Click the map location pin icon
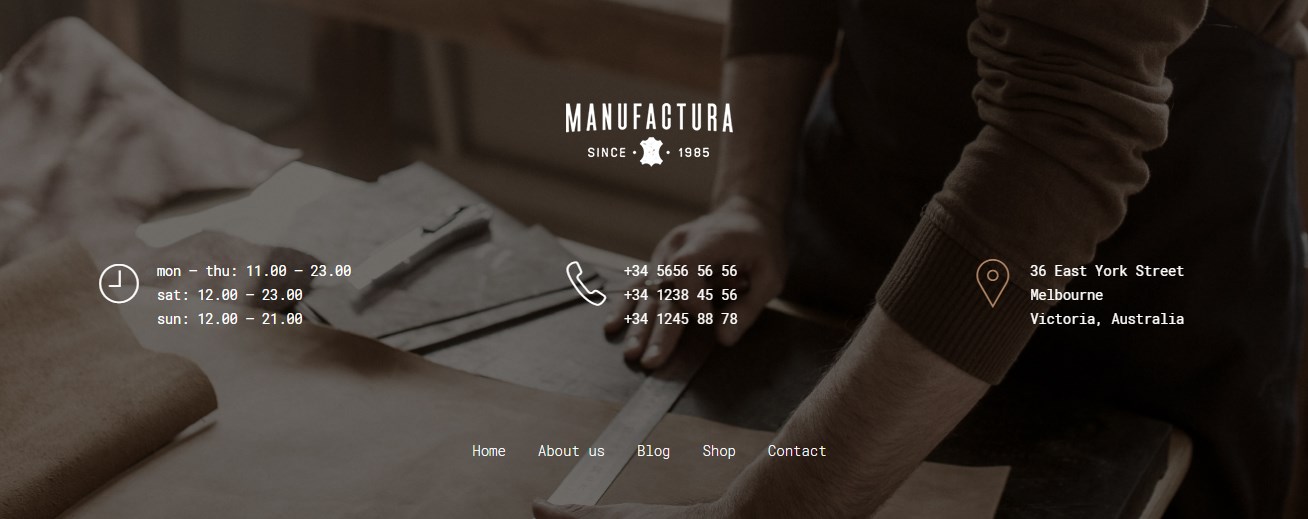 (992, 283)
